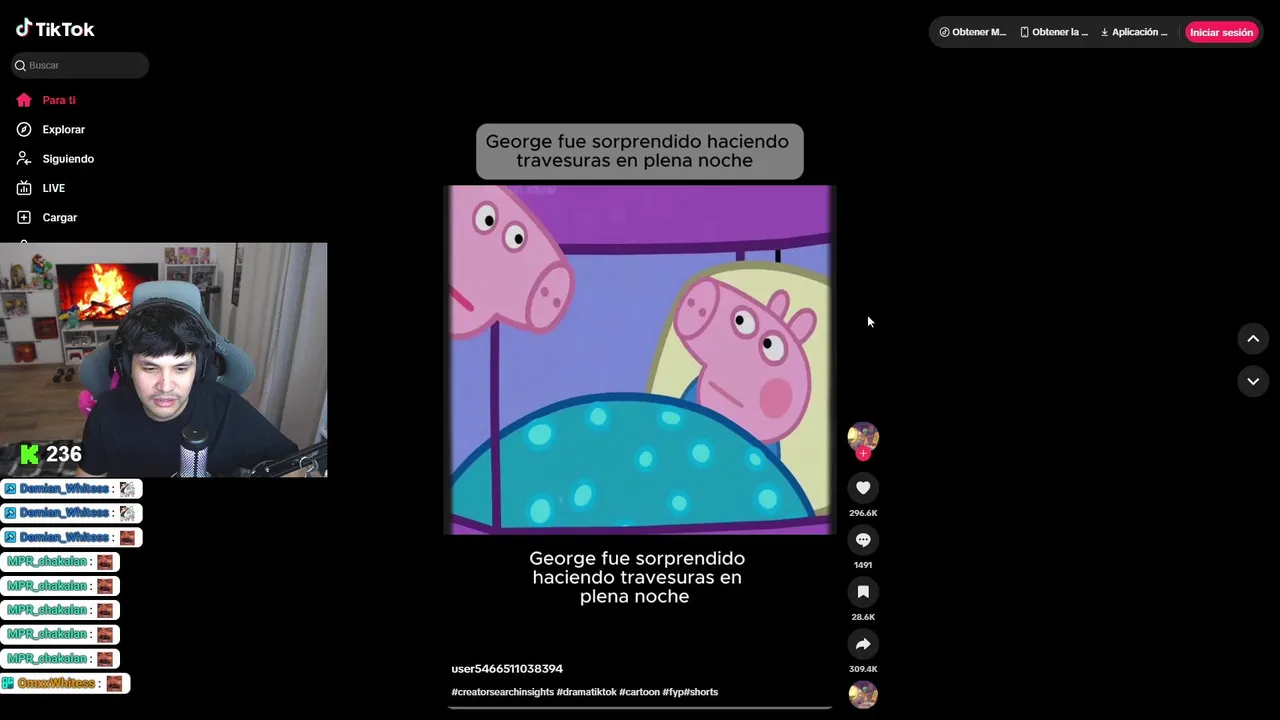1280x720 pixels.
Task: Click the #fyp hashtag
Action: [x=672, y=692]
